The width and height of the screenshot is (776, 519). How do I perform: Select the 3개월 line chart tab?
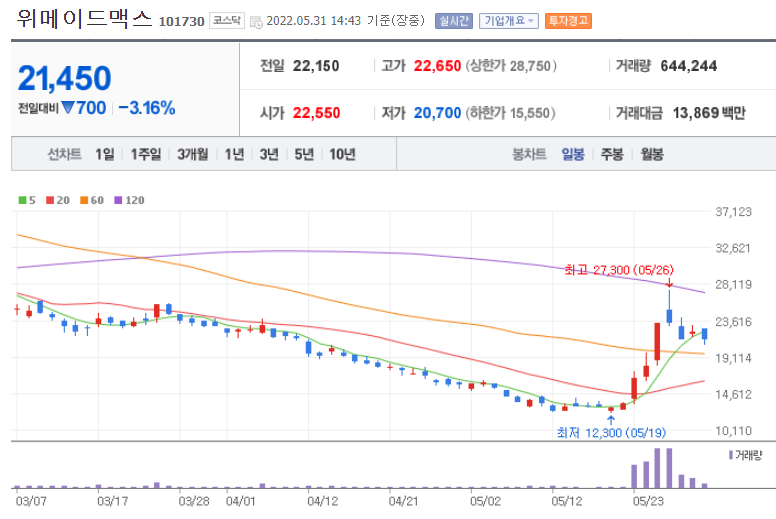click(x=193, y=154)
